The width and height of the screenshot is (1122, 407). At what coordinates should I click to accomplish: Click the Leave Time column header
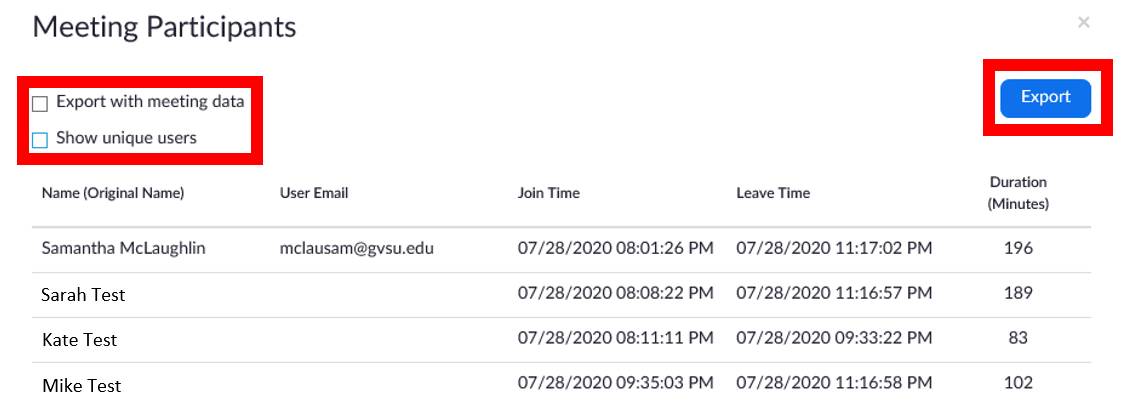(x=773, y=193)
